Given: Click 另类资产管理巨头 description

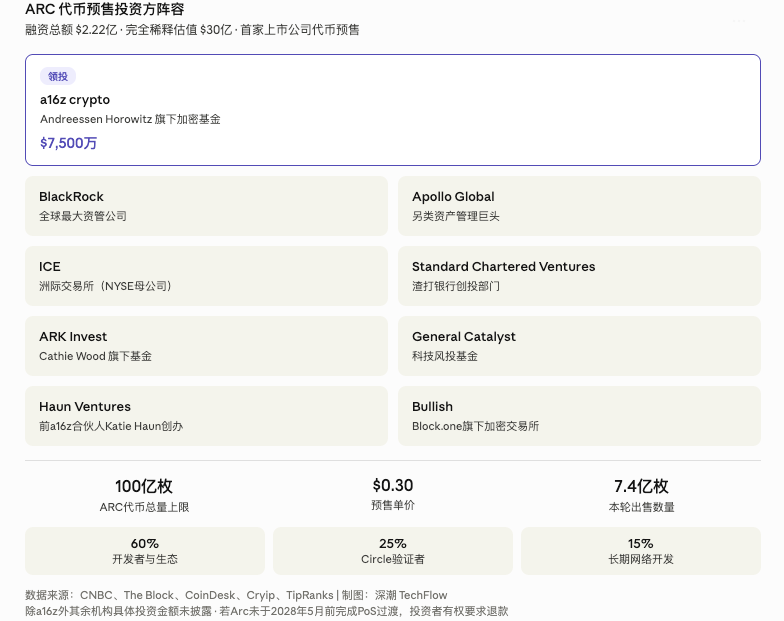Looking at the screenshot, I should point(456,216).
